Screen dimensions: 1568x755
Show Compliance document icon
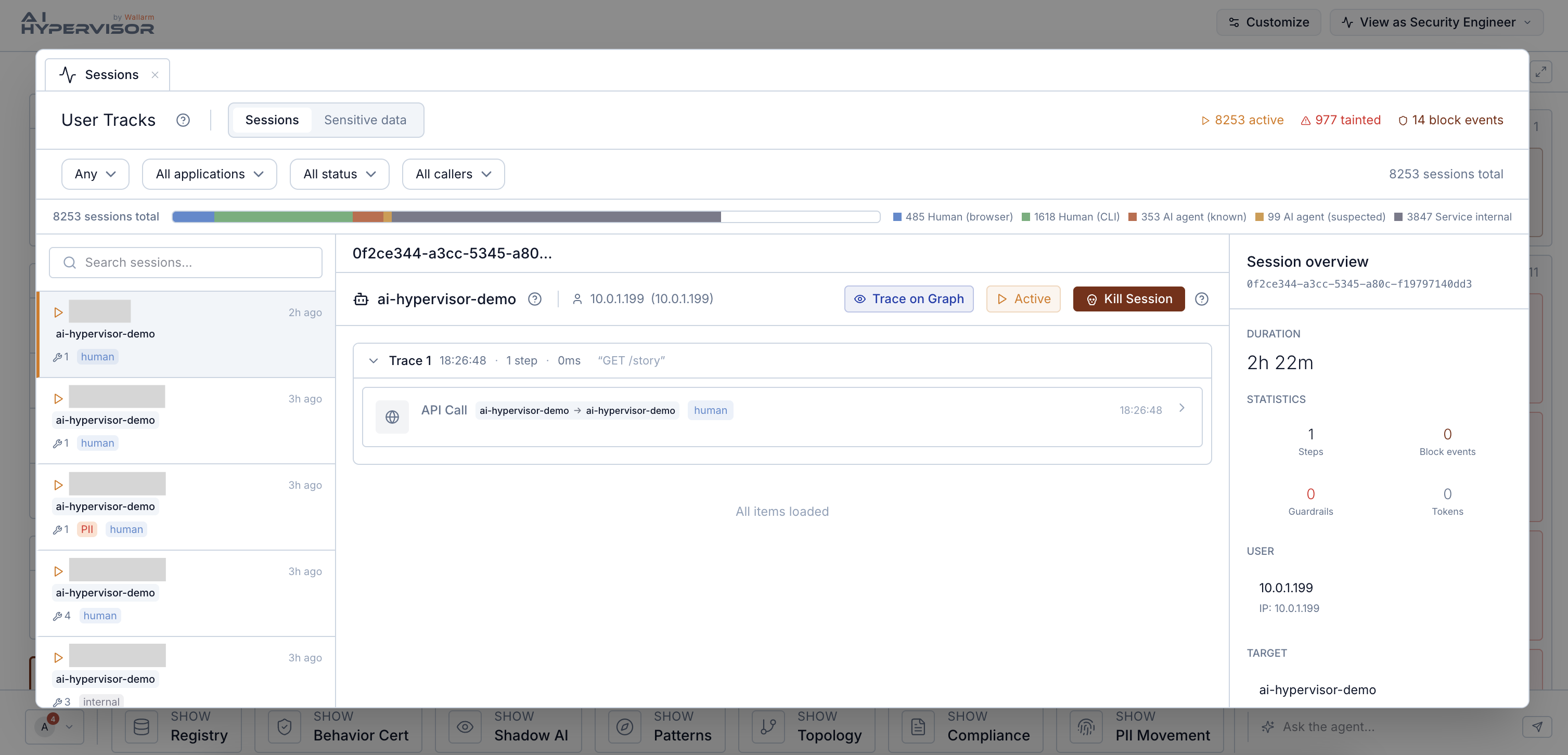(x=918, y=727)
